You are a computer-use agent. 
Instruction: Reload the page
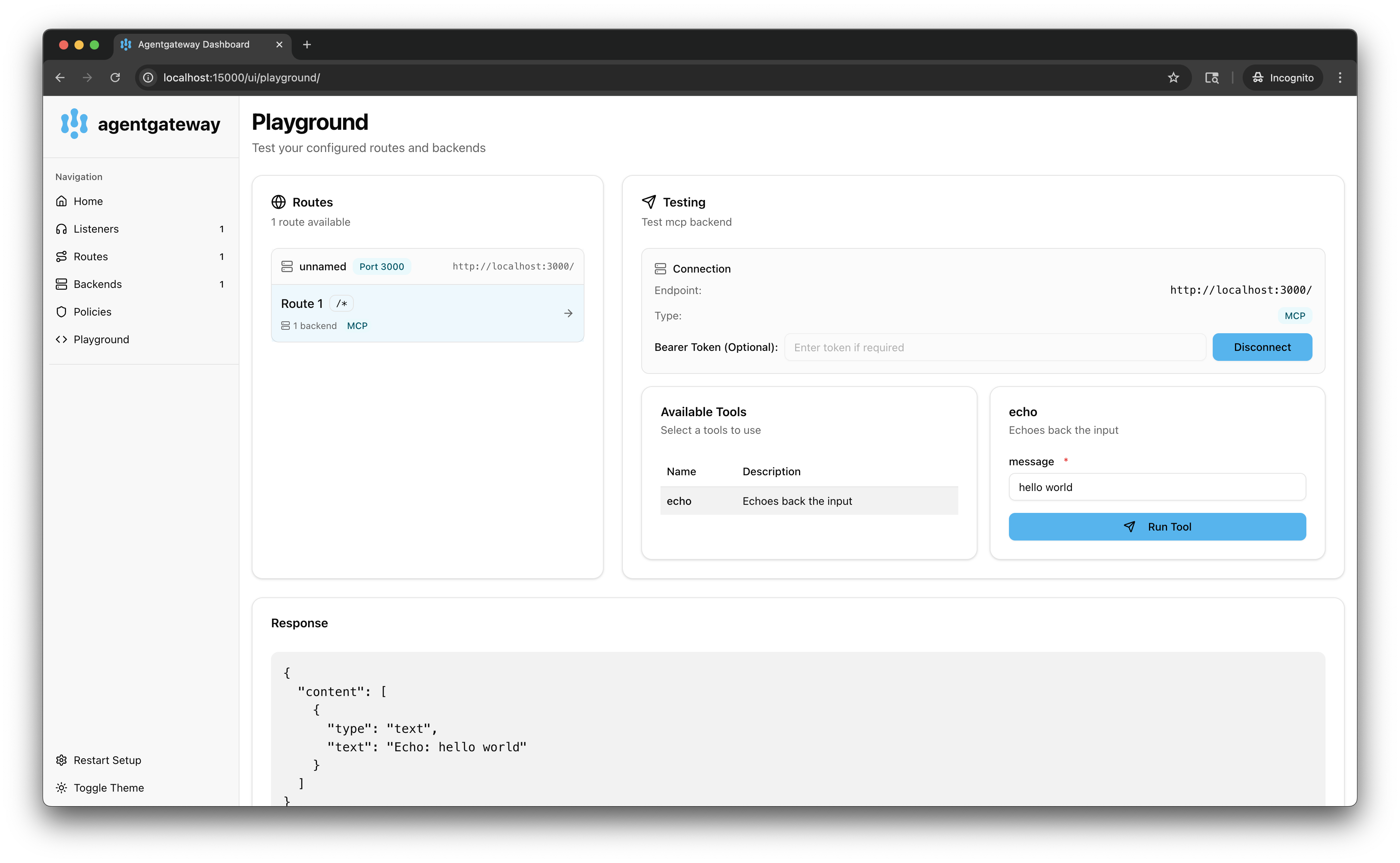115,77
